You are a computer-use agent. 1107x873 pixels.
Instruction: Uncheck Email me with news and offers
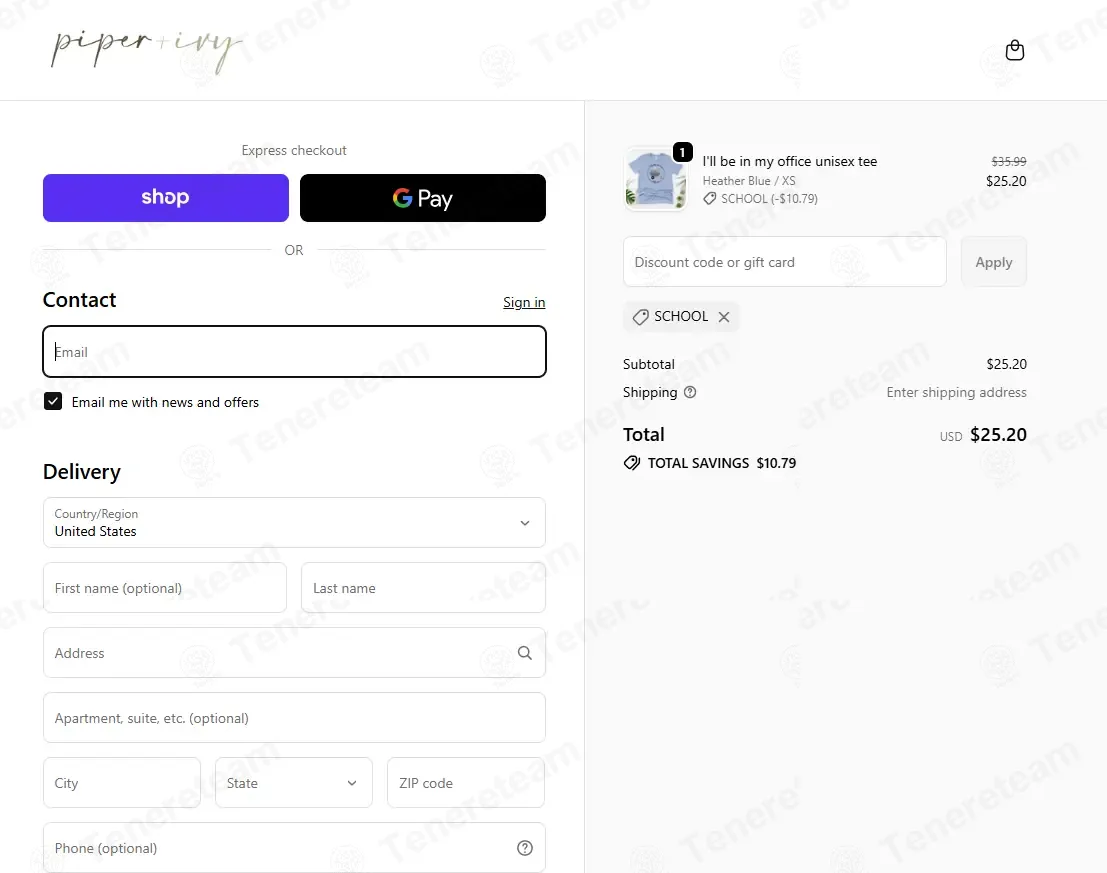click(x=53, y=402)
